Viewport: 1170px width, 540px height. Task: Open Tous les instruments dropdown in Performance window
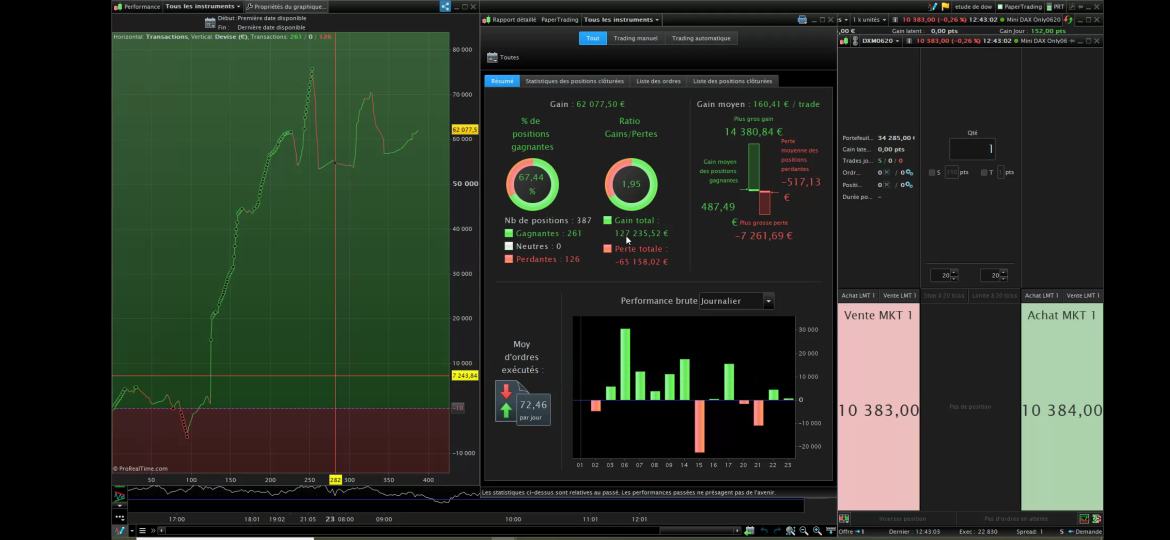[202, 6]
